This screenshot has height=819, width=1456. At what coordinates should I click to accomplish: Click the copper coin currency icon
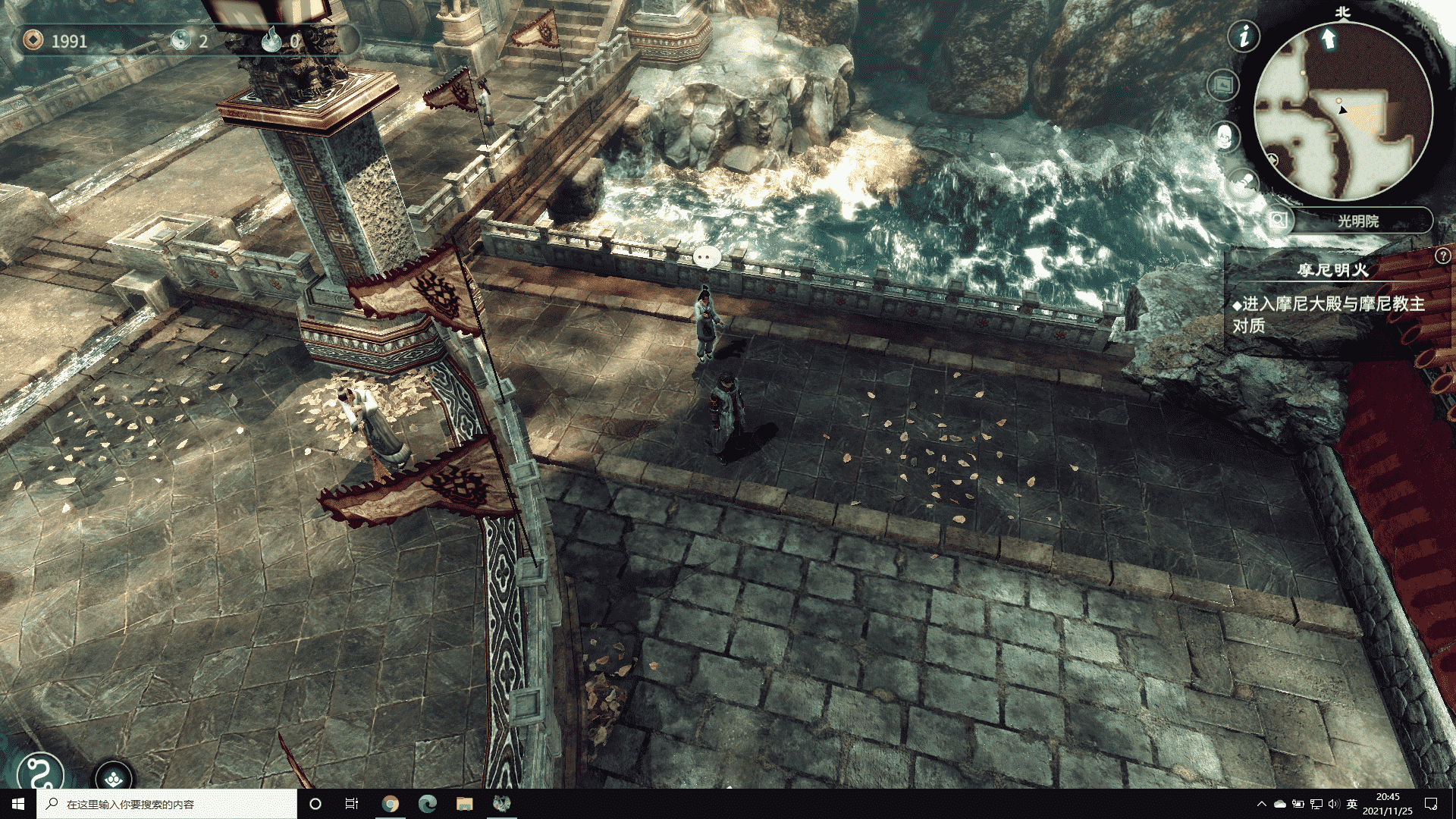point(33,40)
